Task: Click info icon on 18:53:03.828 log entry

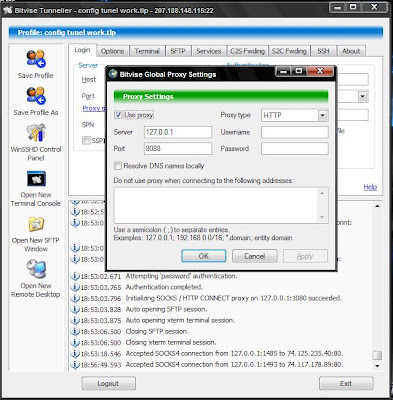Action: click(75, 309)
